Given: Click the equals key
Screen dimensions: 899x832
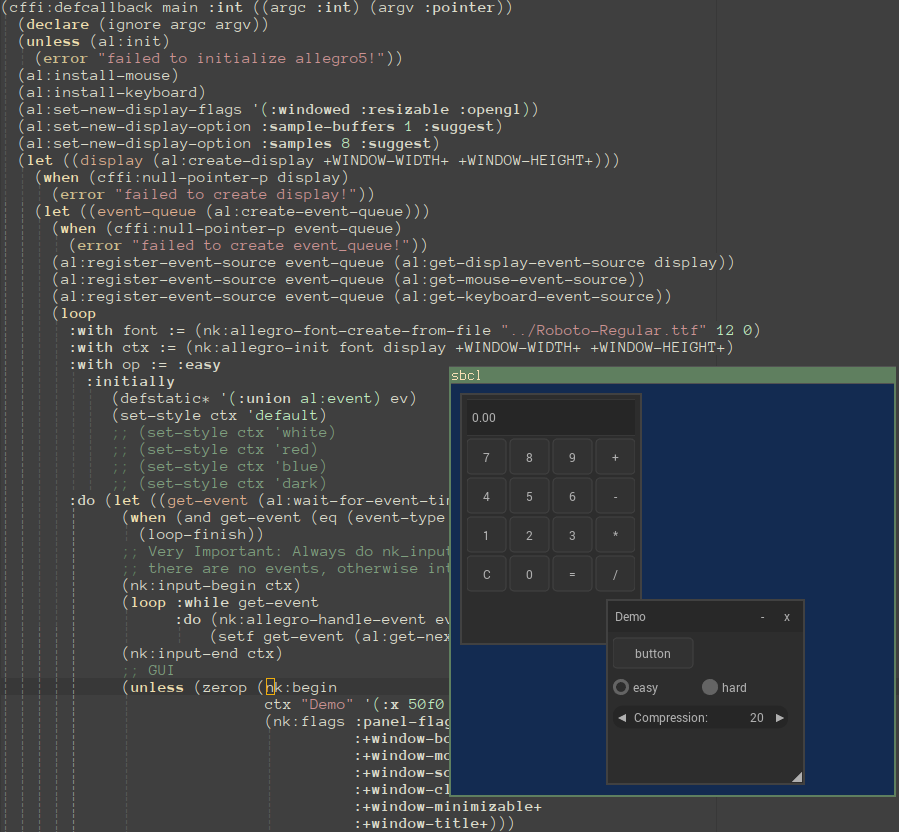Looking at the screenshot, I should pos(572,575).
